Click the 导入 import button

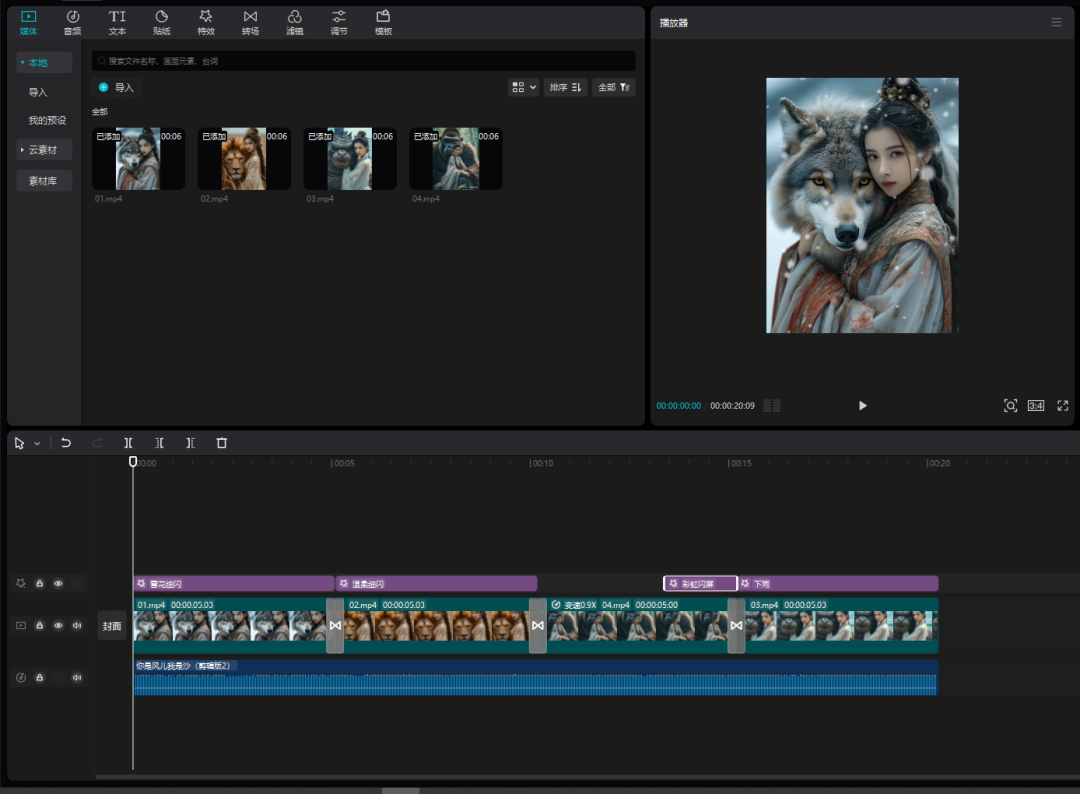117,87
